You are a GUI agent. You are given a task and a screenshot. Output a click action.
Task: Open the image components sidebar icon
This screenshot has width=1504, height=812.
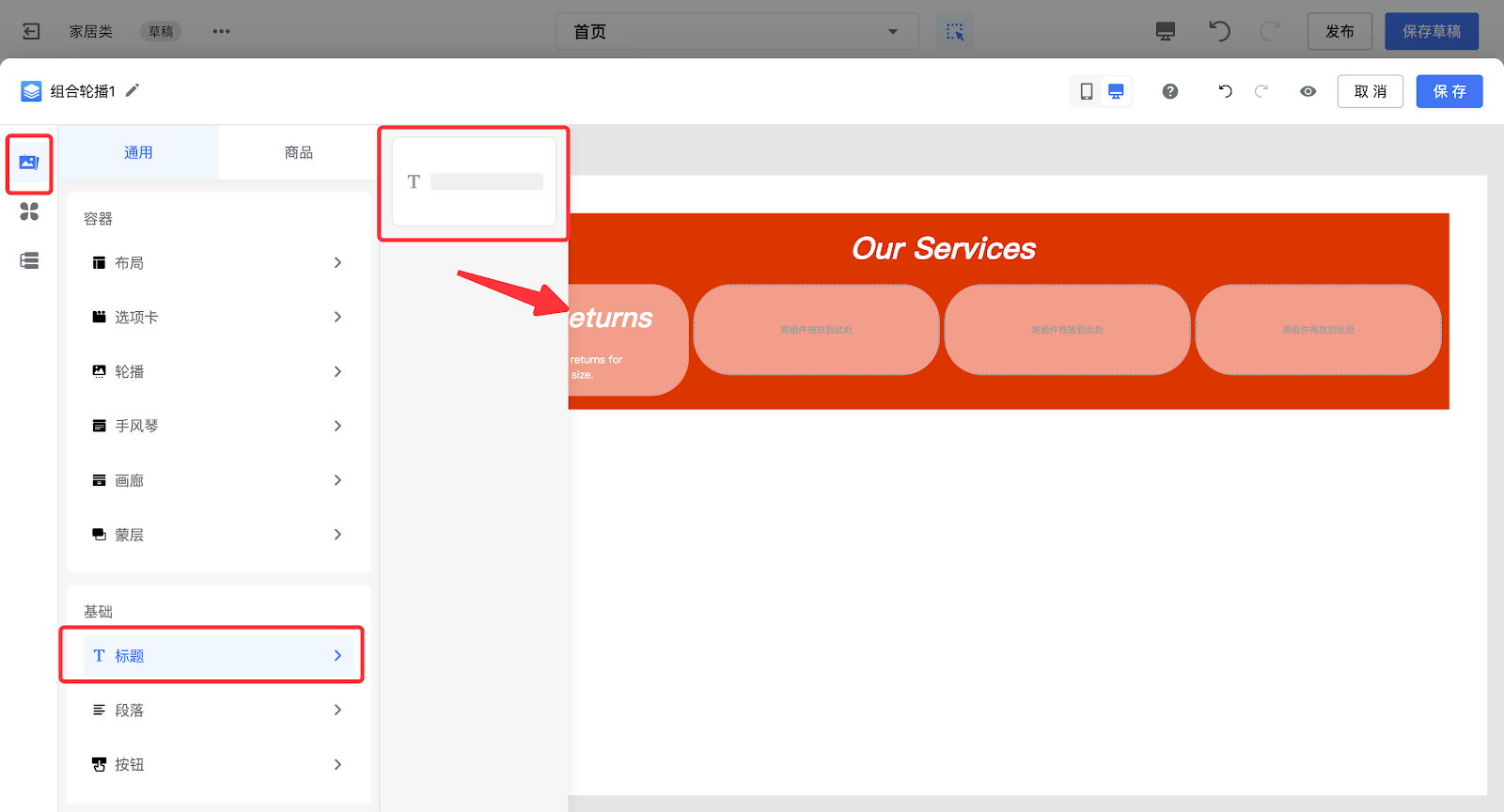(29, 163)
